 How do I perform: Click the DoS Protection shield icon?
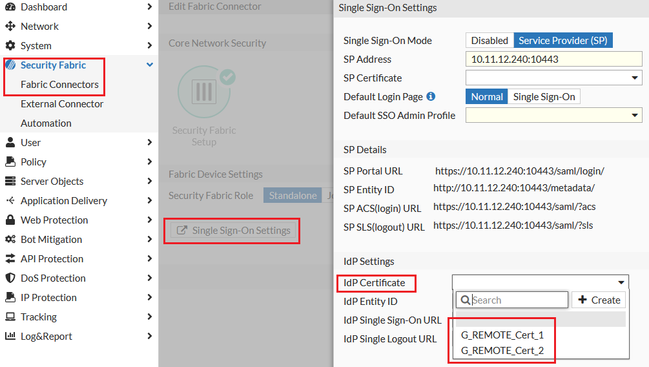(x=10, y=278)
